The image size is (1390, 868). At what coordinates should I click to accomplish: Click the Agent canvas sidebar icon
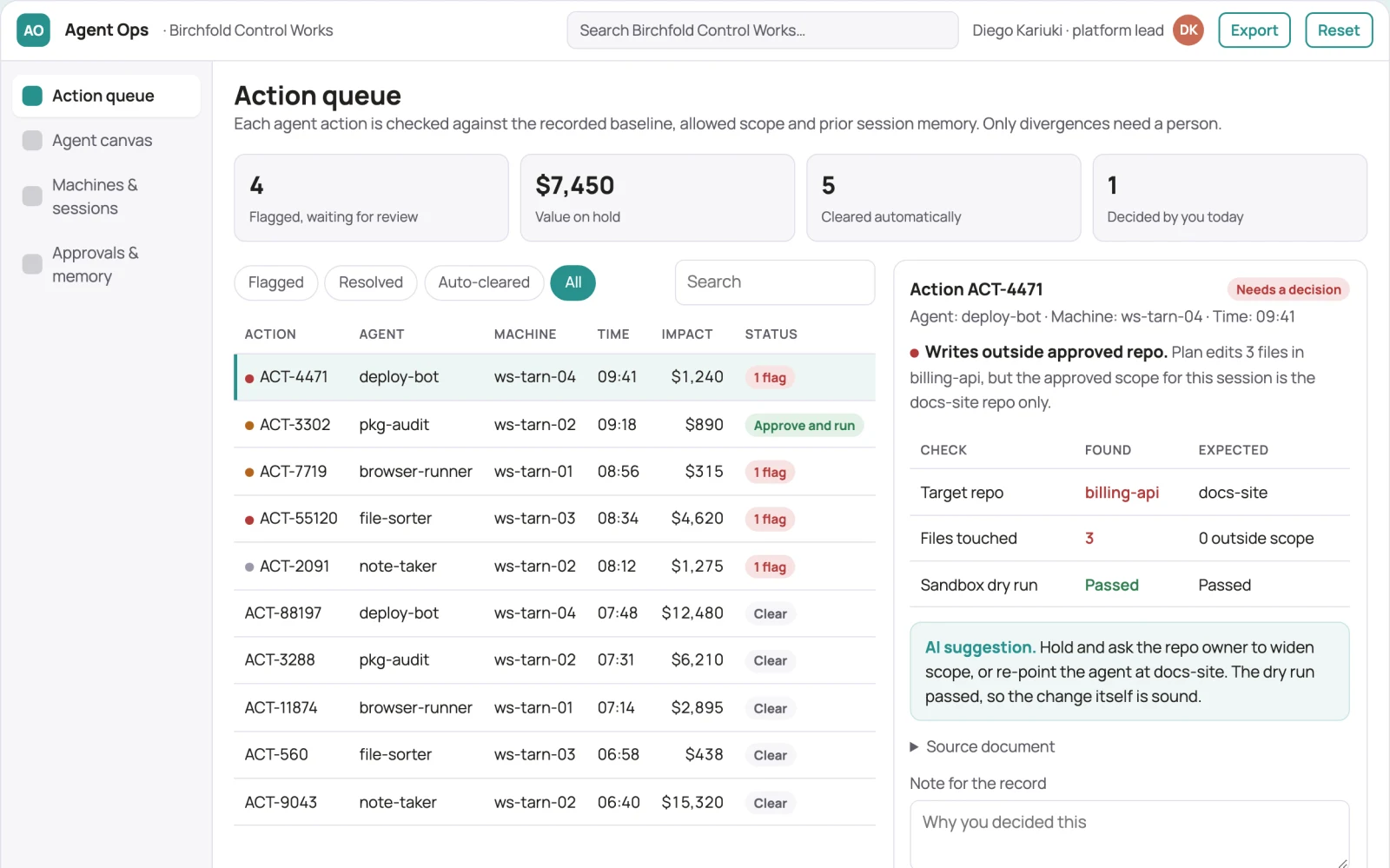[x=32, y=141]
